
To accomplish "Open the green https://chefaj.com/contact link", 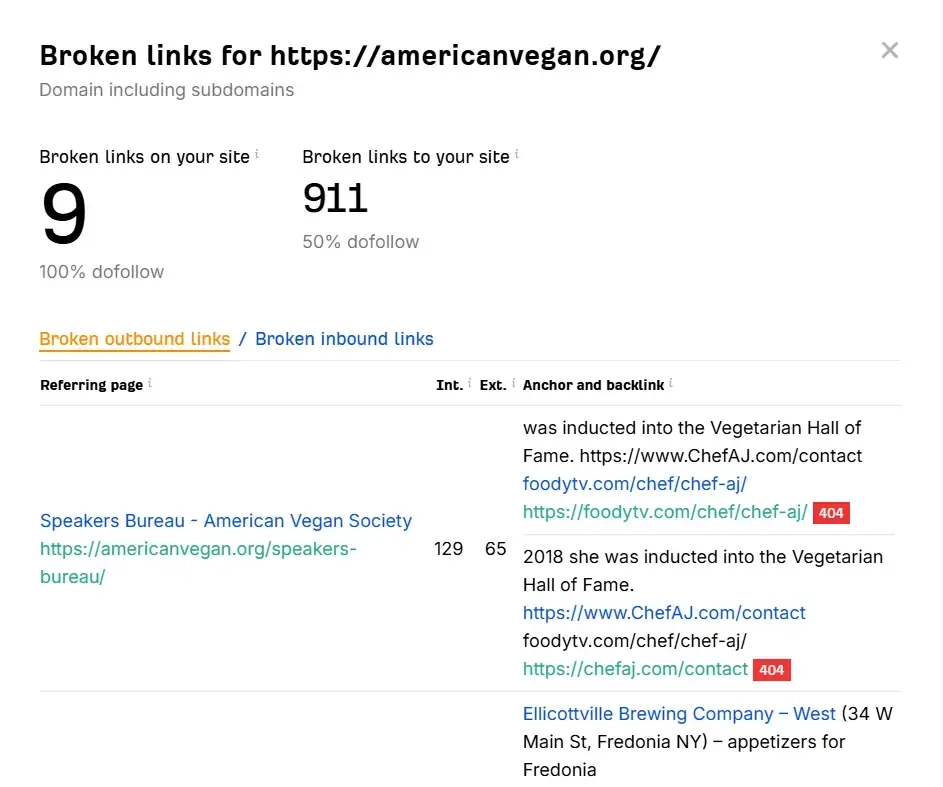I will pyautogui.click(x=635, y=669).
